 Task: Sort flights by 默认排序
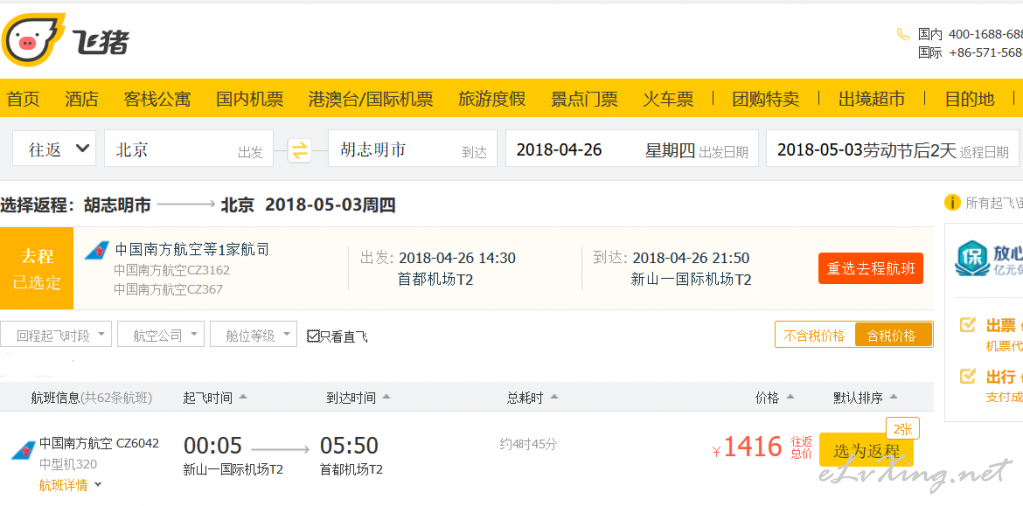coord(865,397)
